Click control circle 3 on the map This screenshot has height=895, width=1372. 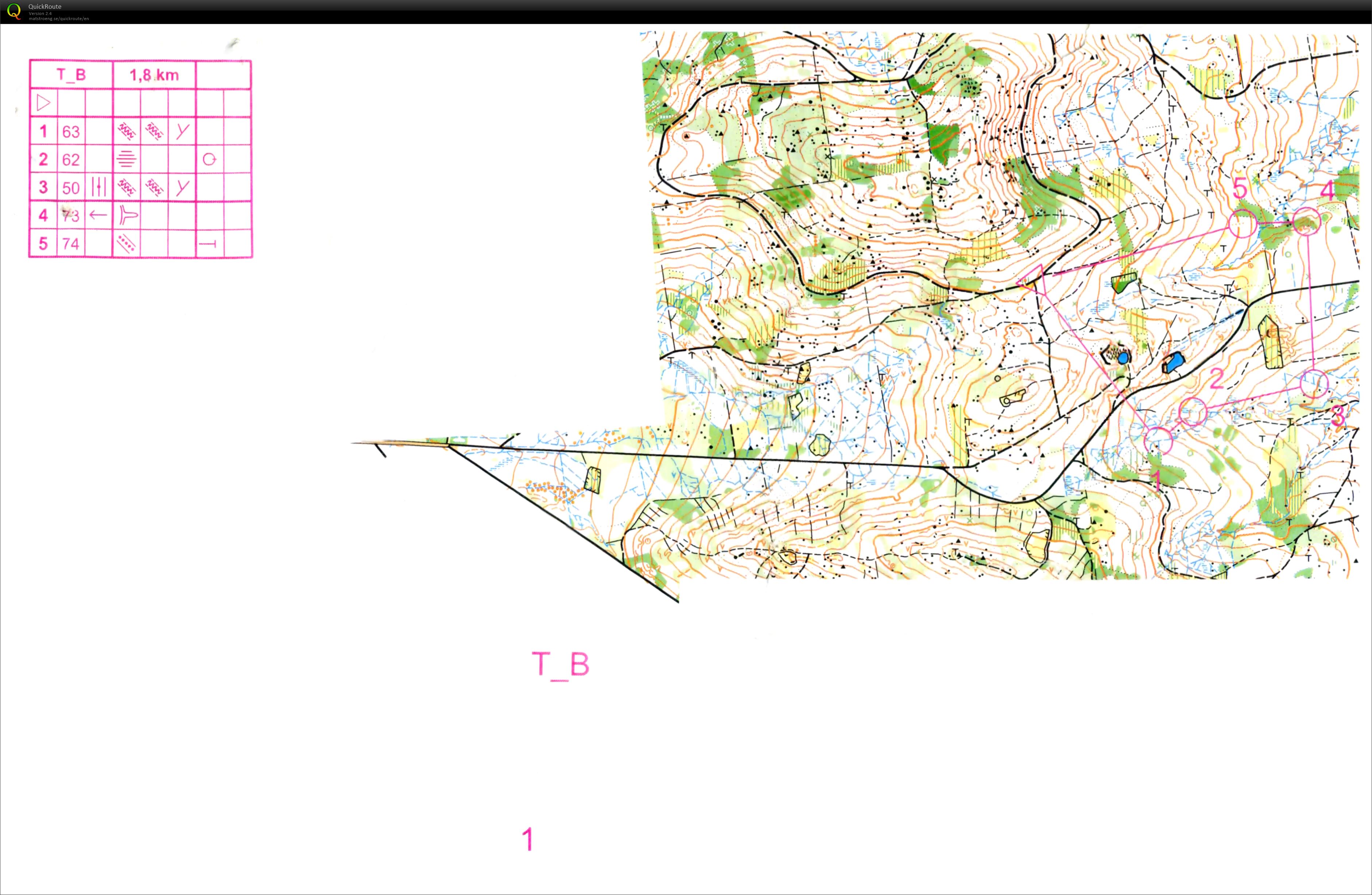point(1314,384)
